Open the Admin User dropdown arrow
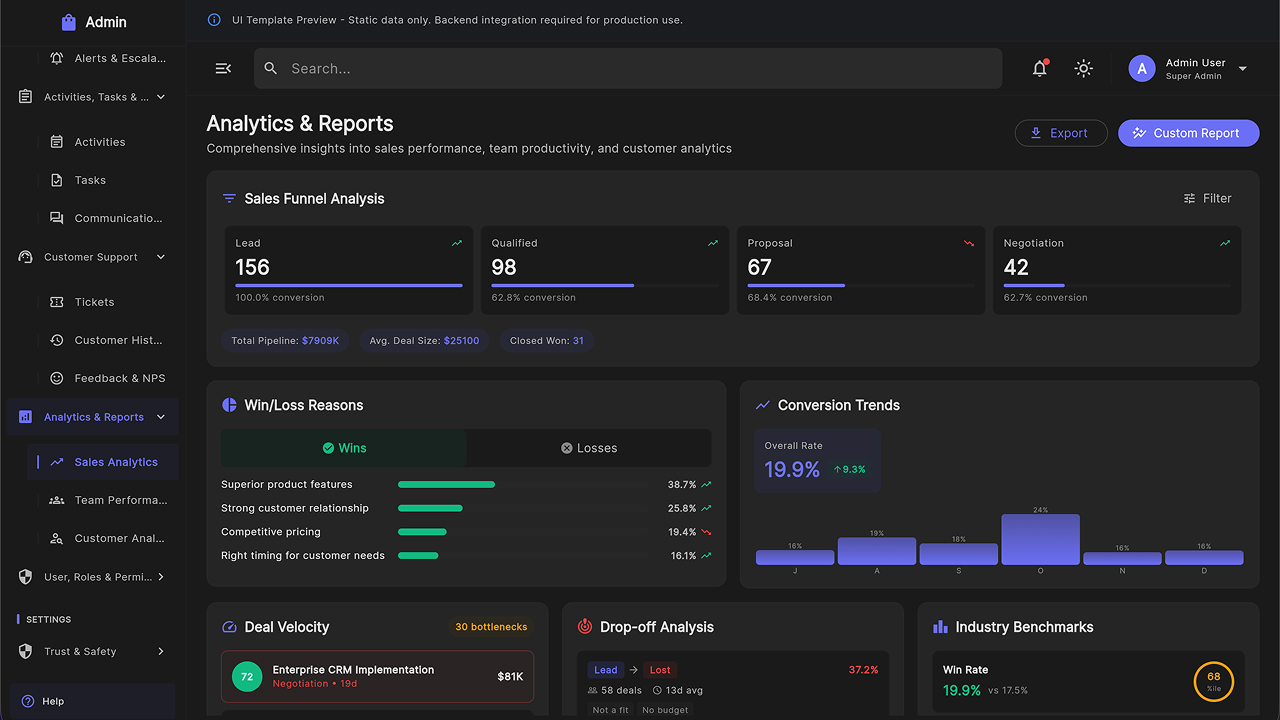1280x720 pixels. click(1243, 69)
